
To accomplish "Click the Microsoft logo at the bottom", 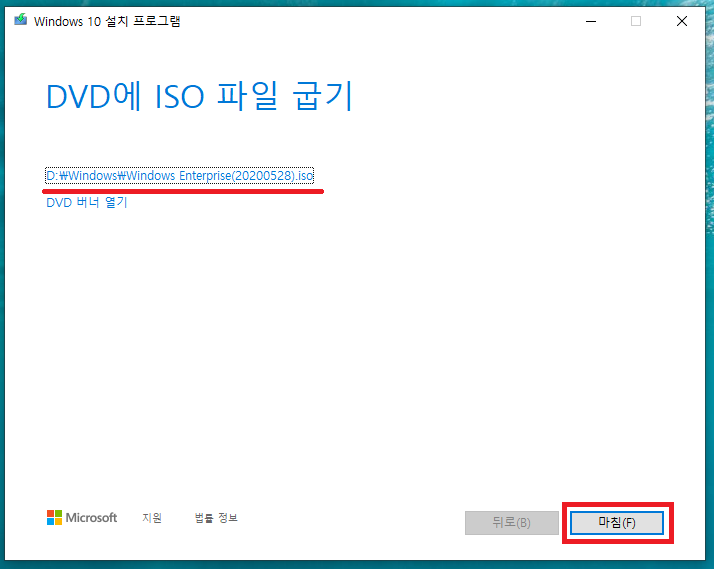I will 82,518.
